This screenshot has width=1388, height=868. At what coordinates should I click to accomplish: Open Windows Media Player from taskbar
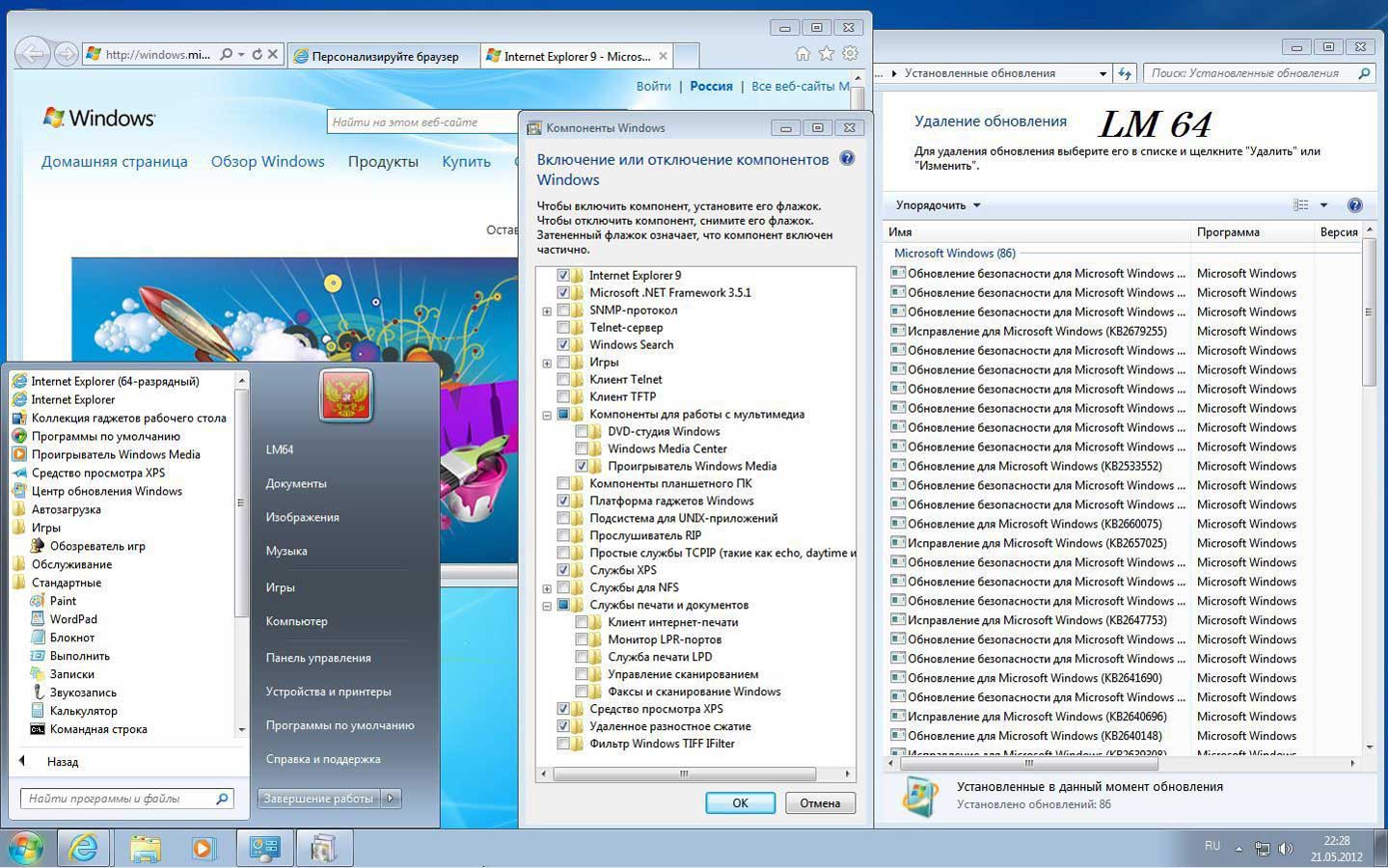[x=204, y=848]
